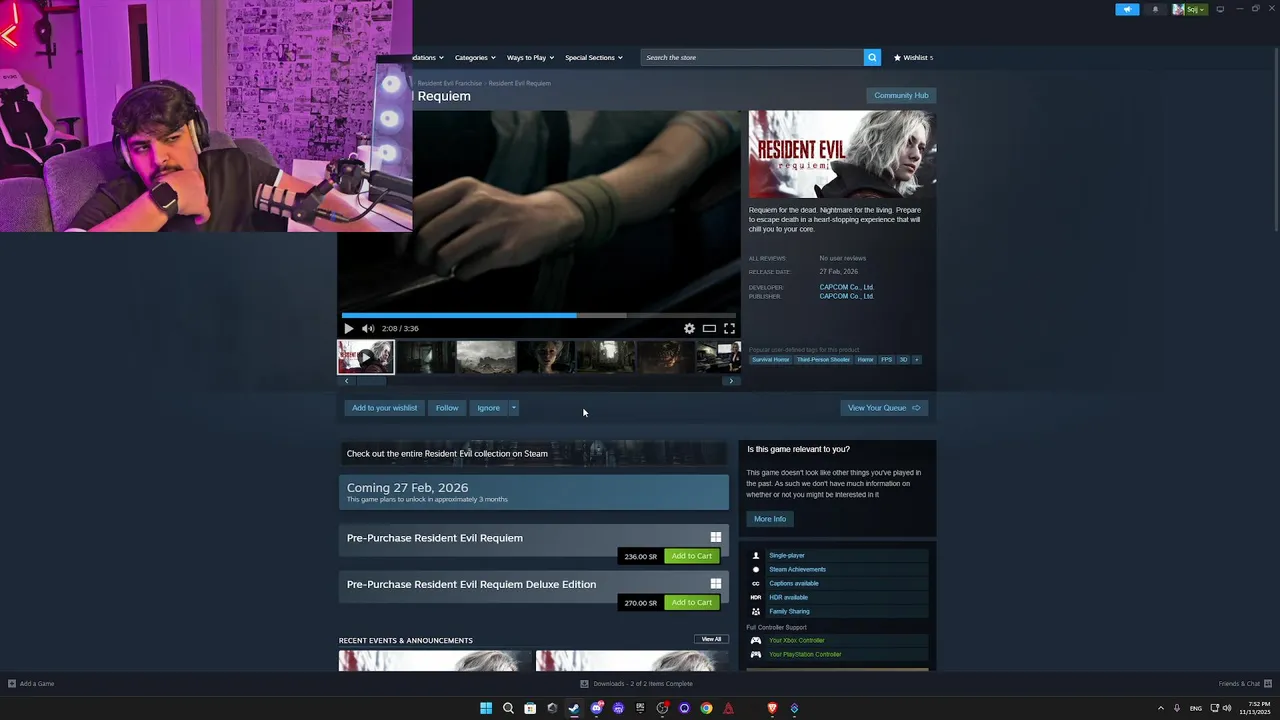1280x720 pixels.
Task: Click HDR available feature
Action: click(x=788, y=597)
